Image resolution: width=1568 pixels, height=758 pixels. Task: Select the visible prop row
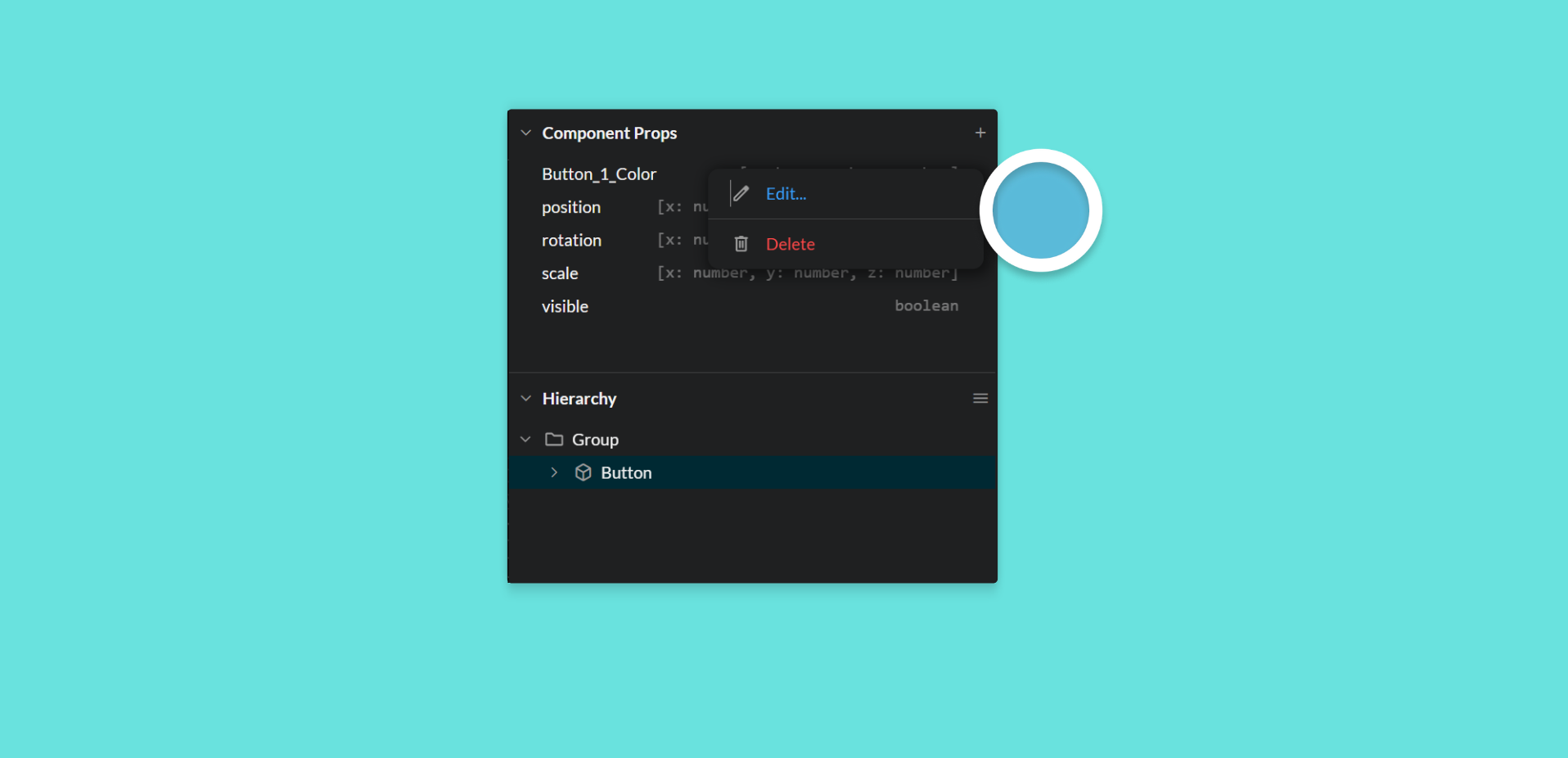click(x=752, y=306)
